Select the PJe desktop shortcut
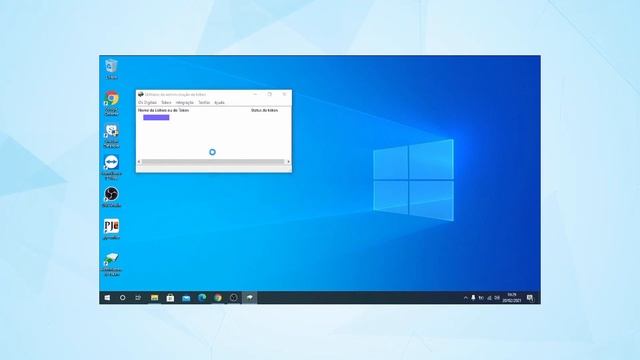Image resolution: width=640 pixels, height=360 pixels. [x=111, y=229]
